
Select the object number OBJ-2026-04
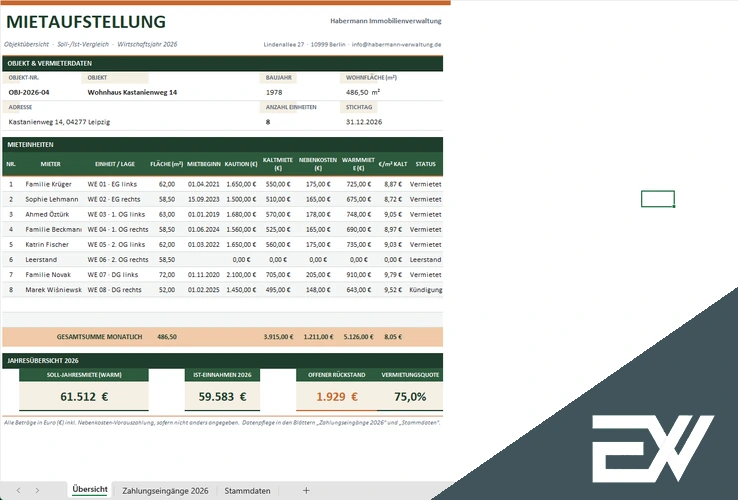pos(29,92)
